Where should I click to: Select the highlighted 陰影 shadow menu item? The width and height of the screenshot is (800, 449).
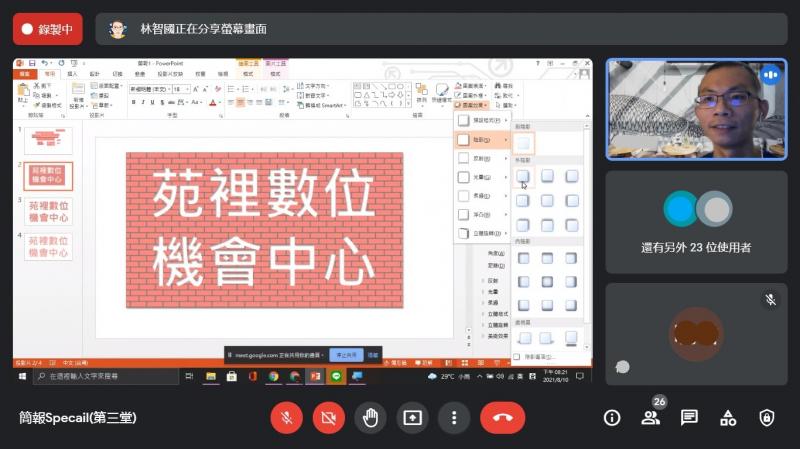[x=482, y=139]
